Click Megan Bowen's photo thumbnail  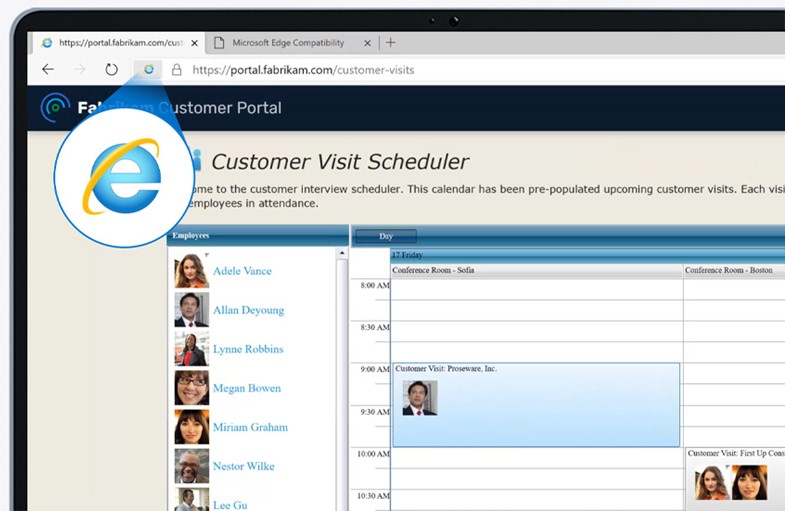(x=192, y=388)
